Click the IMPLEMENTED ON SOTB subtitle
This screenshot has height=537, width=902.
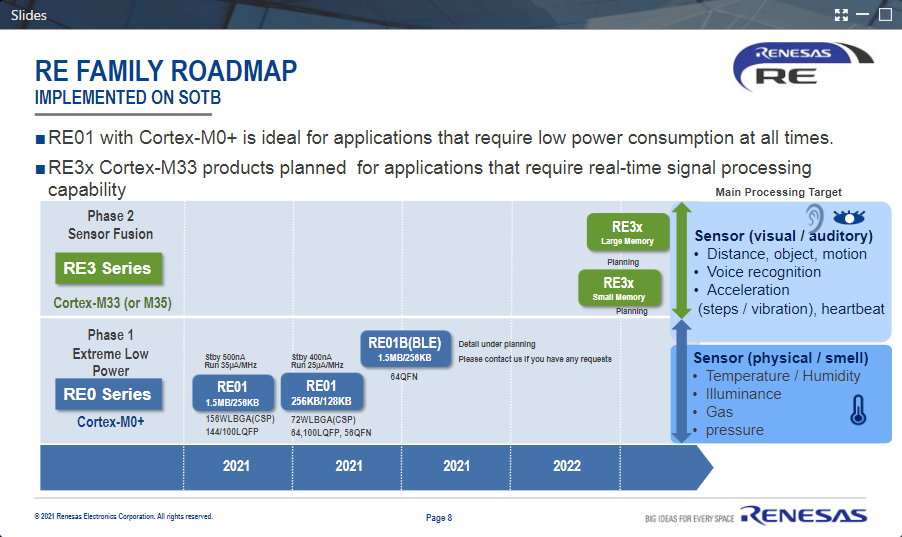point(128,98)
